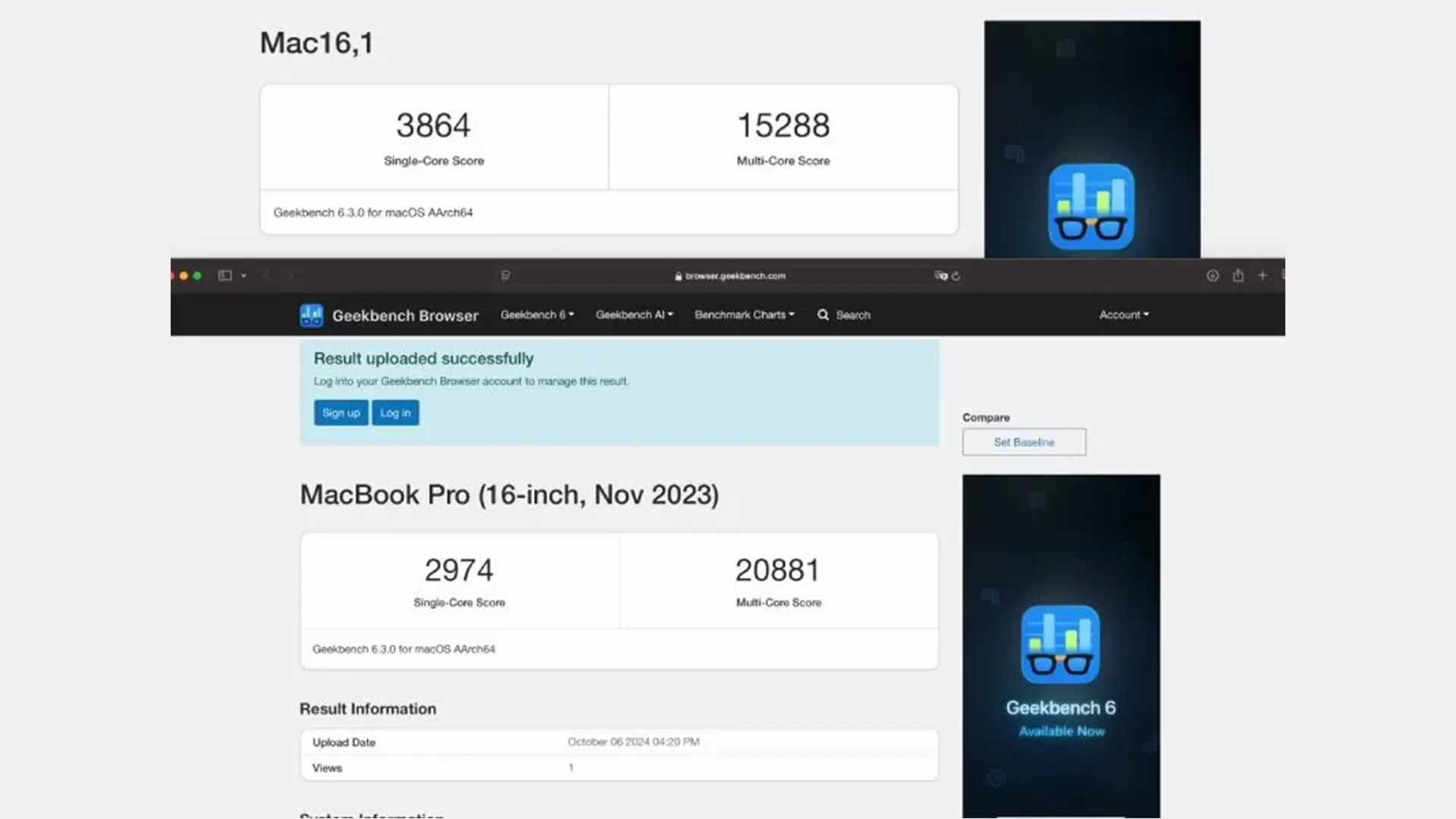The image size is (1456, 819).
Task: Click the Mac16,1 heading
Action: coord(317,43)
